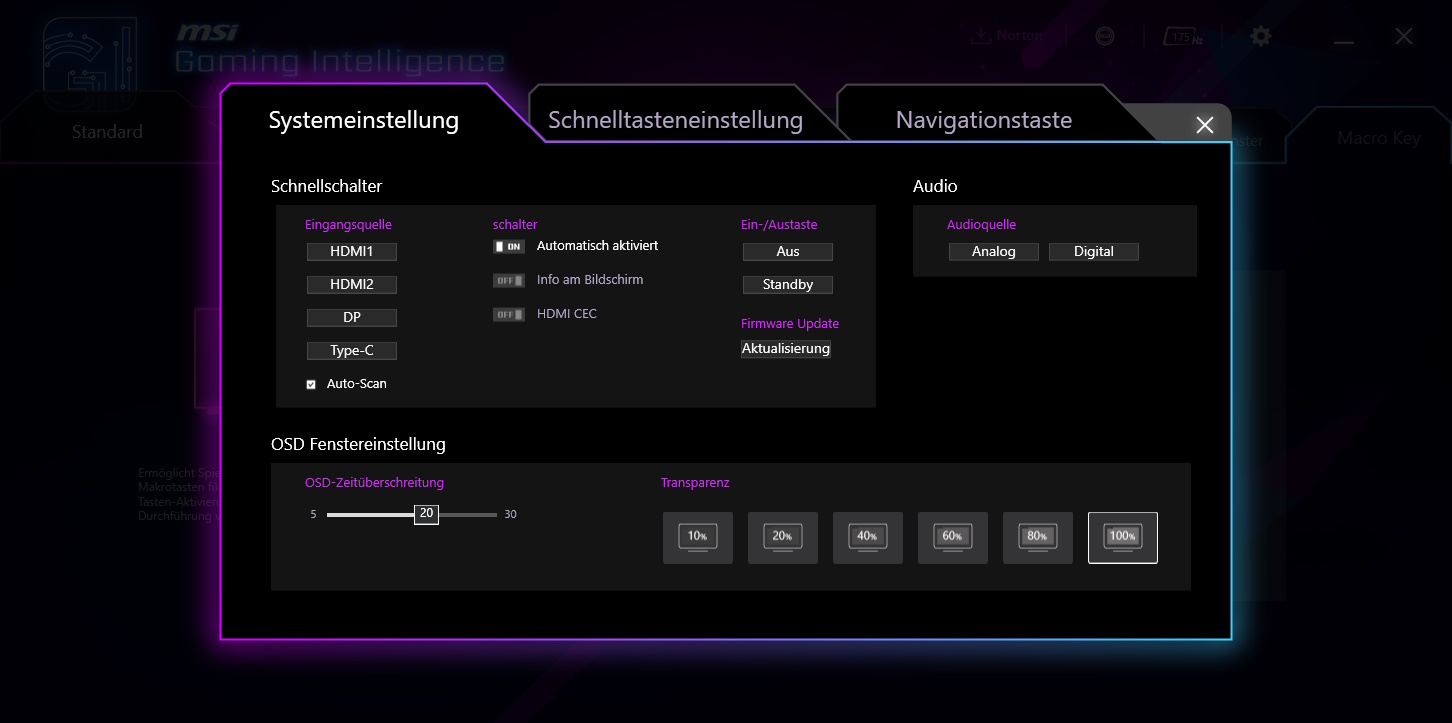Set audio source to Digital
Viewport: 1452px width, 723px height.
click(1093, 252)
